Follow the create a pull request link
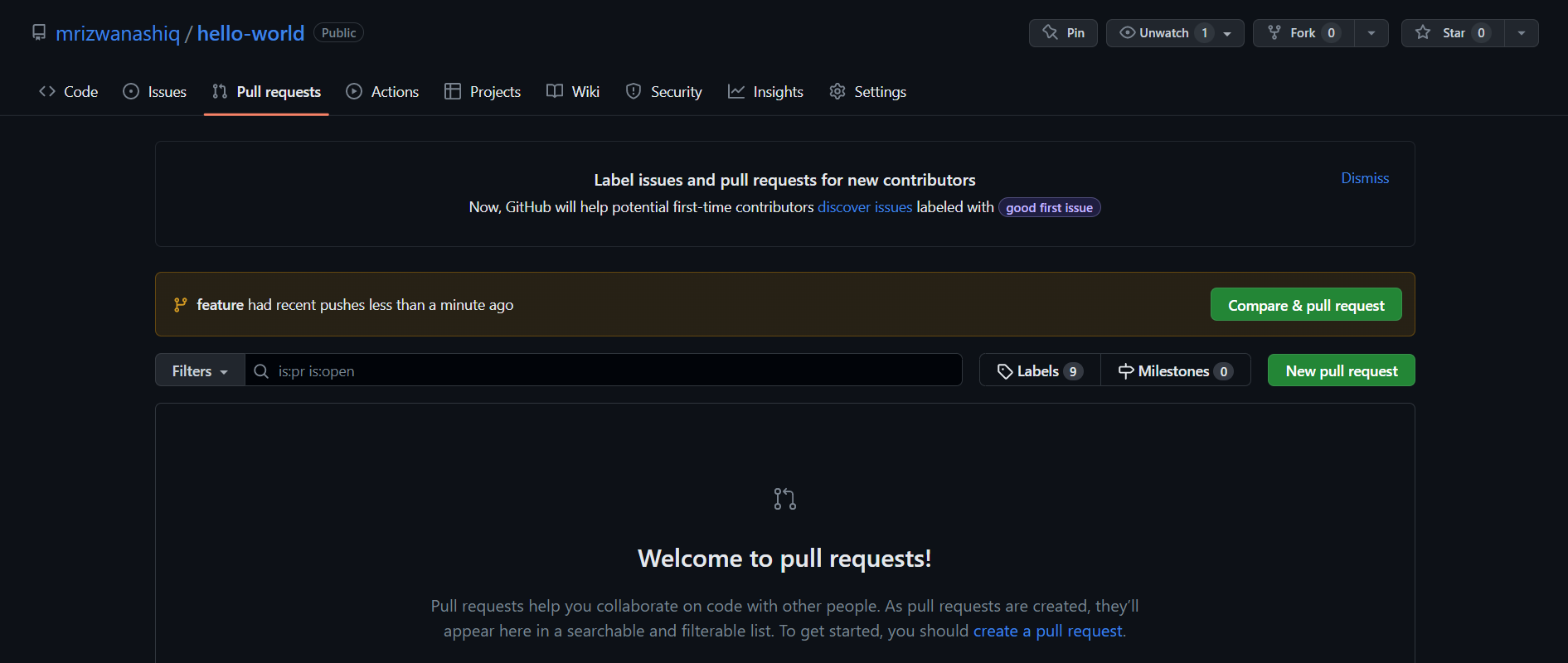 (x=1047, y=632)
